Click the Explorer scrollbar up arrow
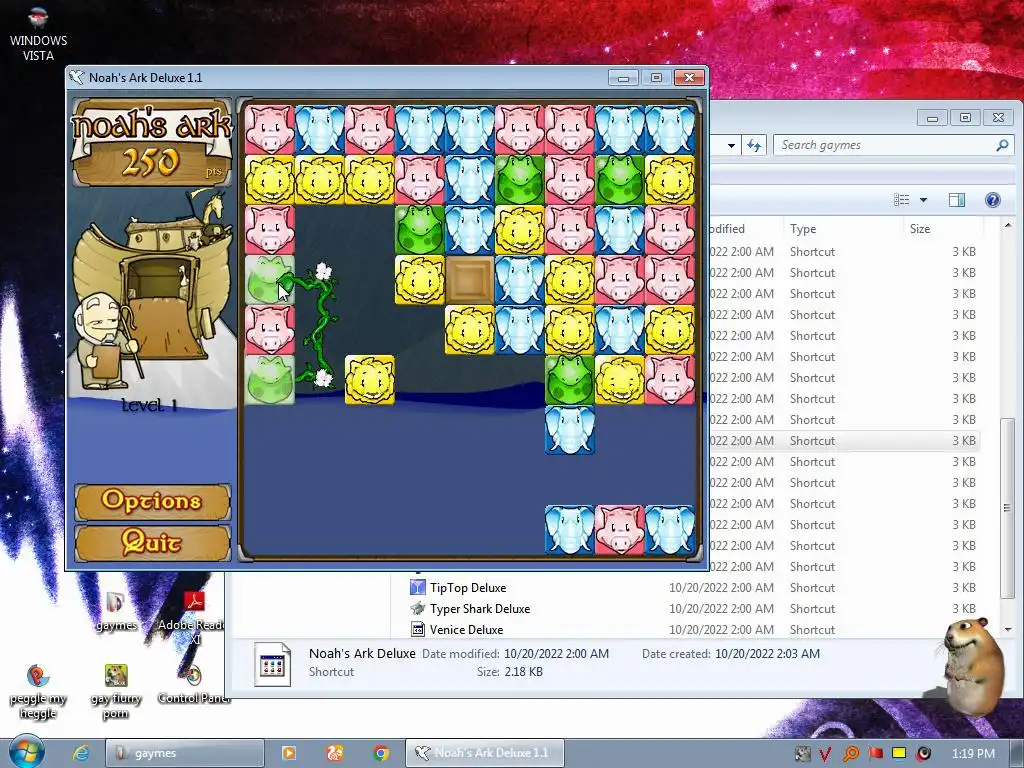This screenshot has width=1024, height=768. tap(1008, 225)
